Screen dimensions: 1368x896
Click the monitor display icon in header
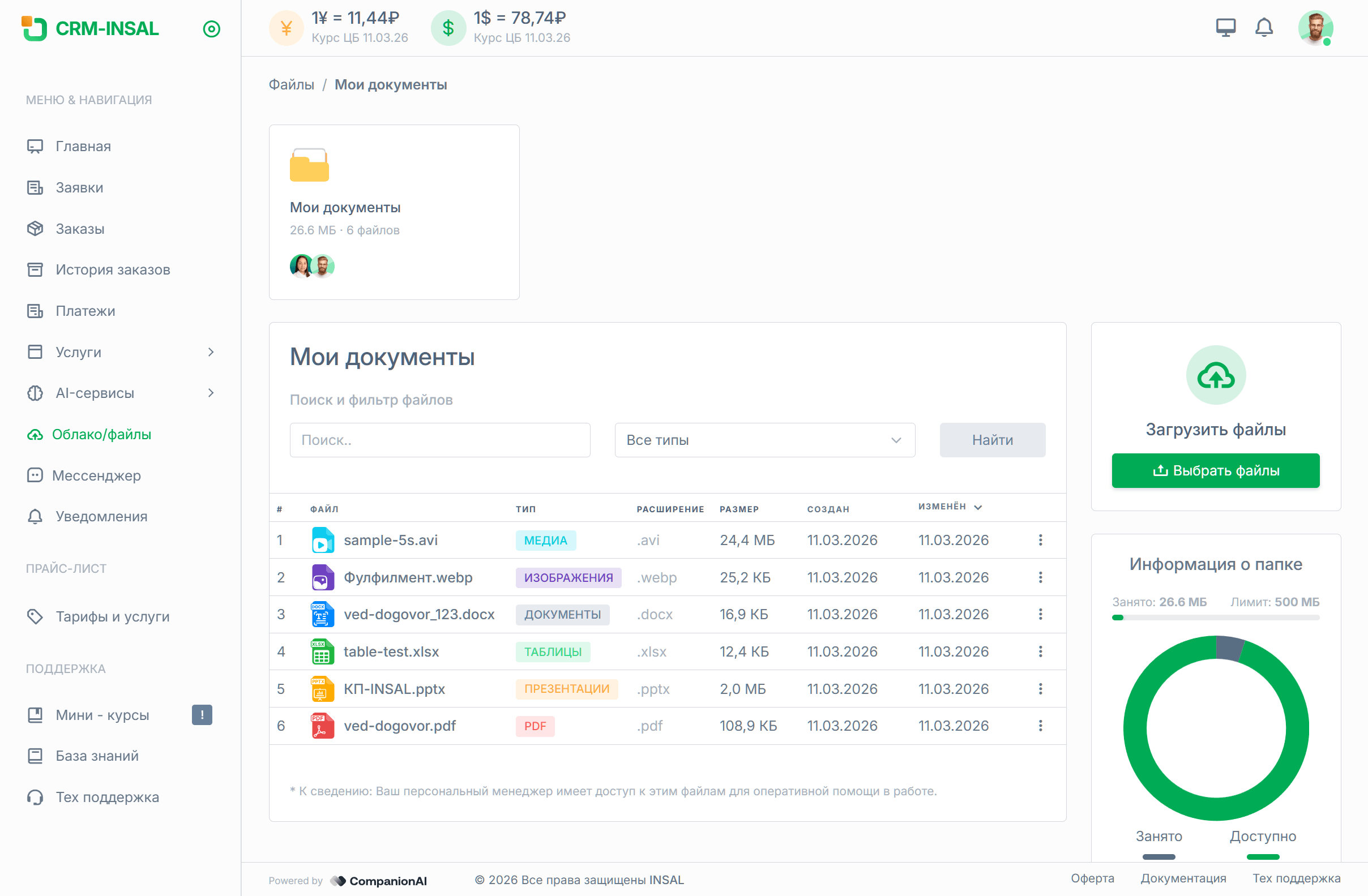[1225, 28]
